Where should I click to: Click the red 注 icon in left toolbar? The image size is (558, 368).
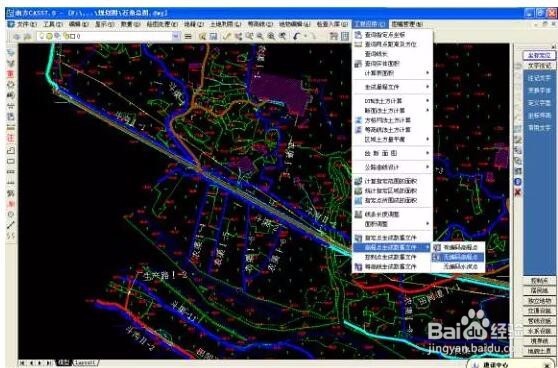tap(11, 138)
